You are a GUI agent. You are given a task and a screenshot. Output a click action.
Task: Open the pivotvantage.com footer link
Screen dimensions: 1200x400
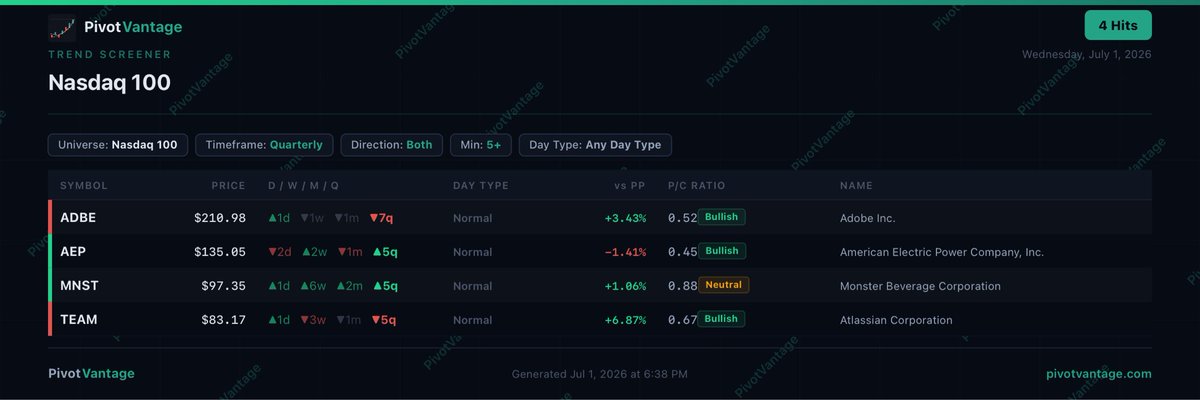point(1099,373)
